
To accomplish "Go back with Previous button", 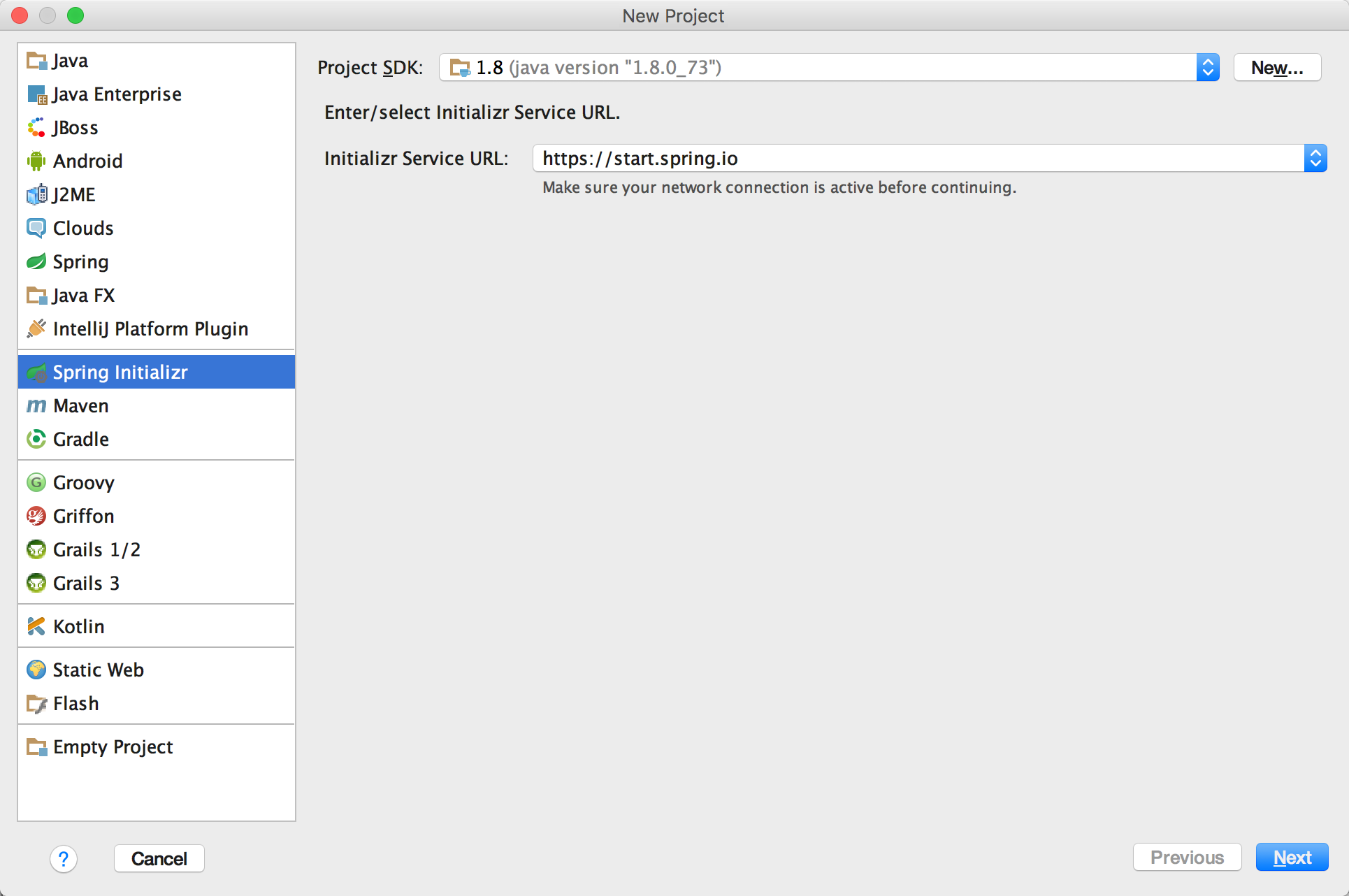I will pyautogui.click(x=1187, y=858).
